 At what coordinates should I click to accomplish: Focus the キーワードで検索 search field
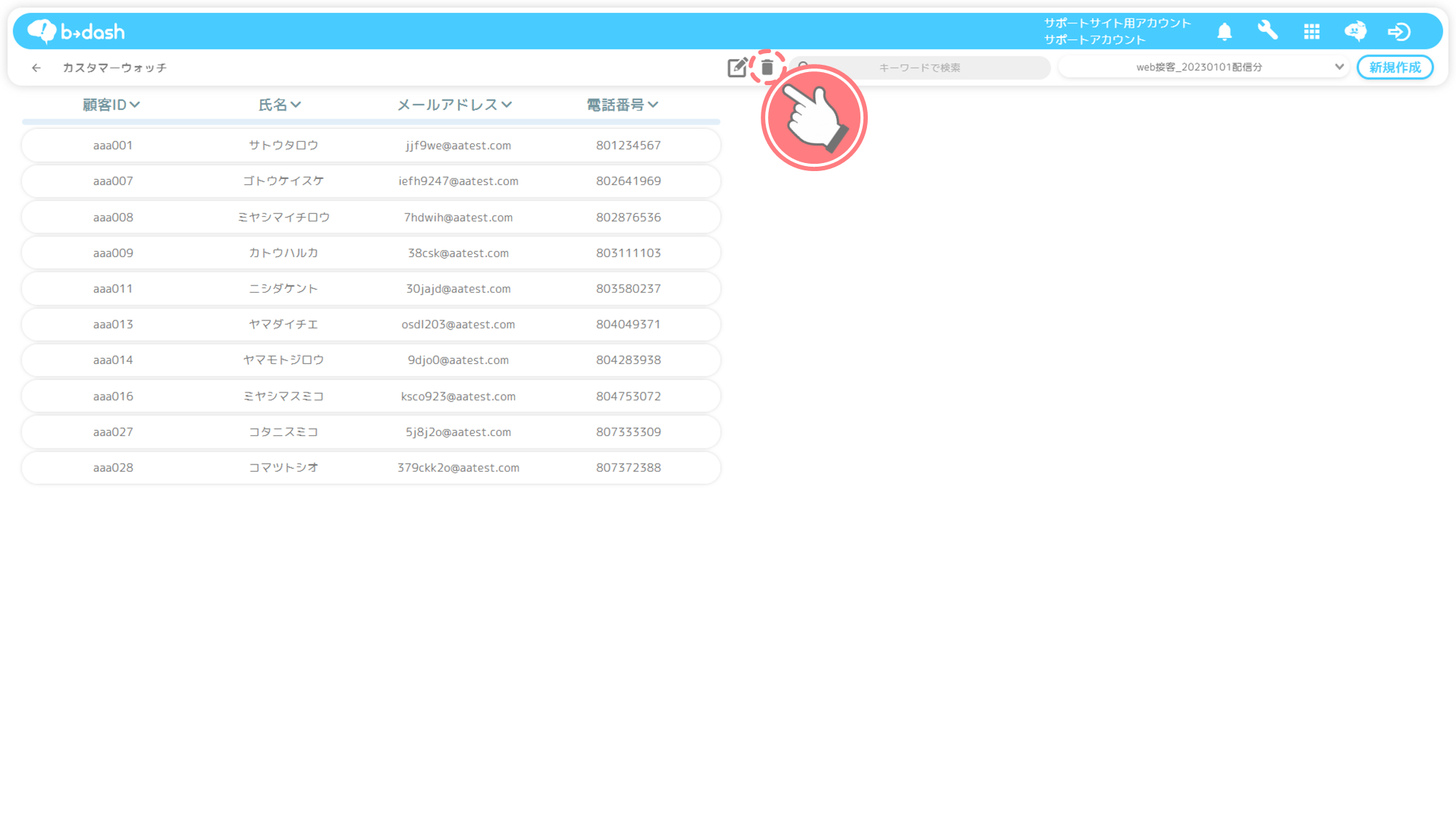919,68
